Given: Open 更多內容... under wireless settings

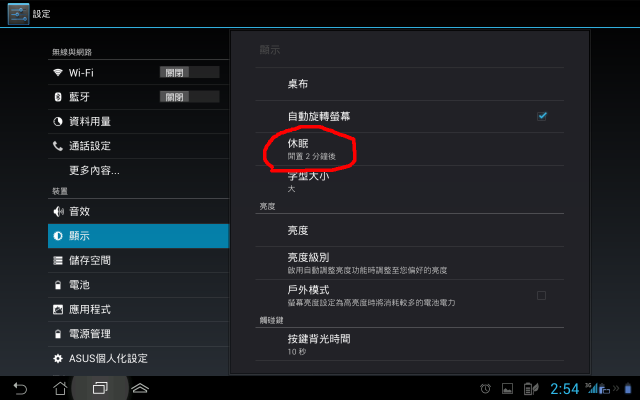Looking at the screenshot, I should (x=138, y=170).
